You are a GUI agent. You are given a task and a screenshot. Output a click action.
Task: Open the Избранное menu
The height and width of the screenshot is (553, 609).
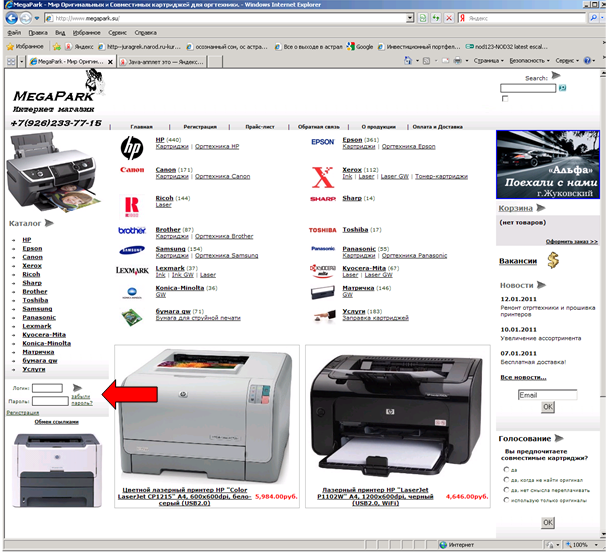coord(87,33)
